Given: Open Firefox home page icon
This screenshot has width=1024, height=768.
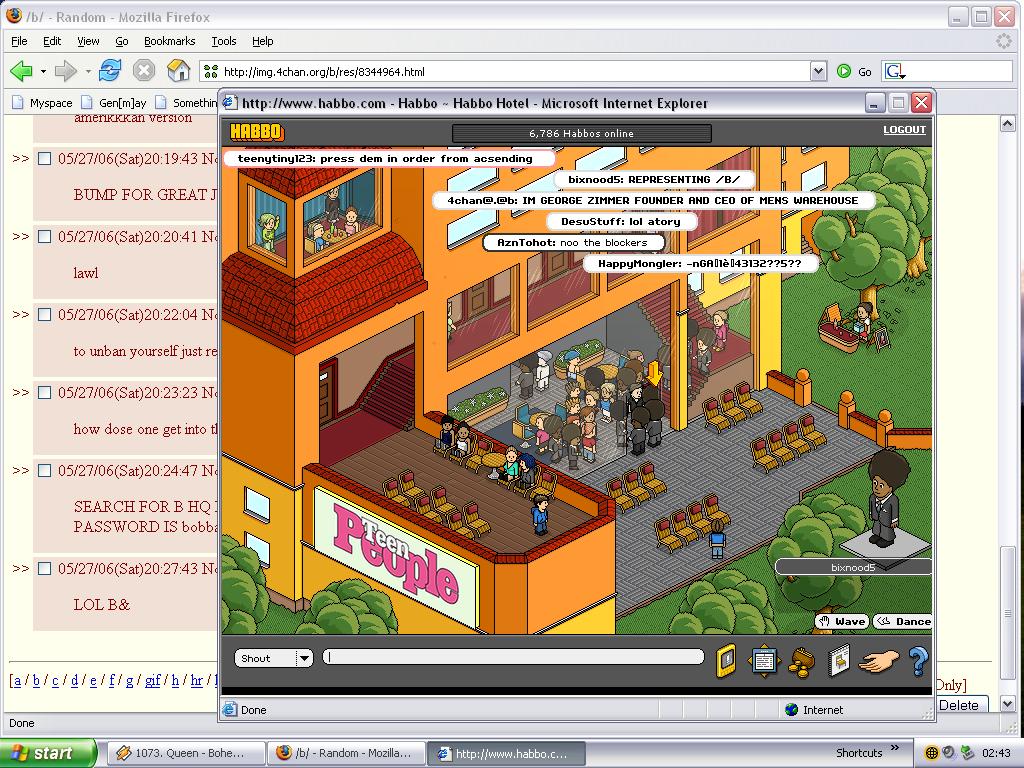Looking at the screenshot, I should [x=178, y=70].
